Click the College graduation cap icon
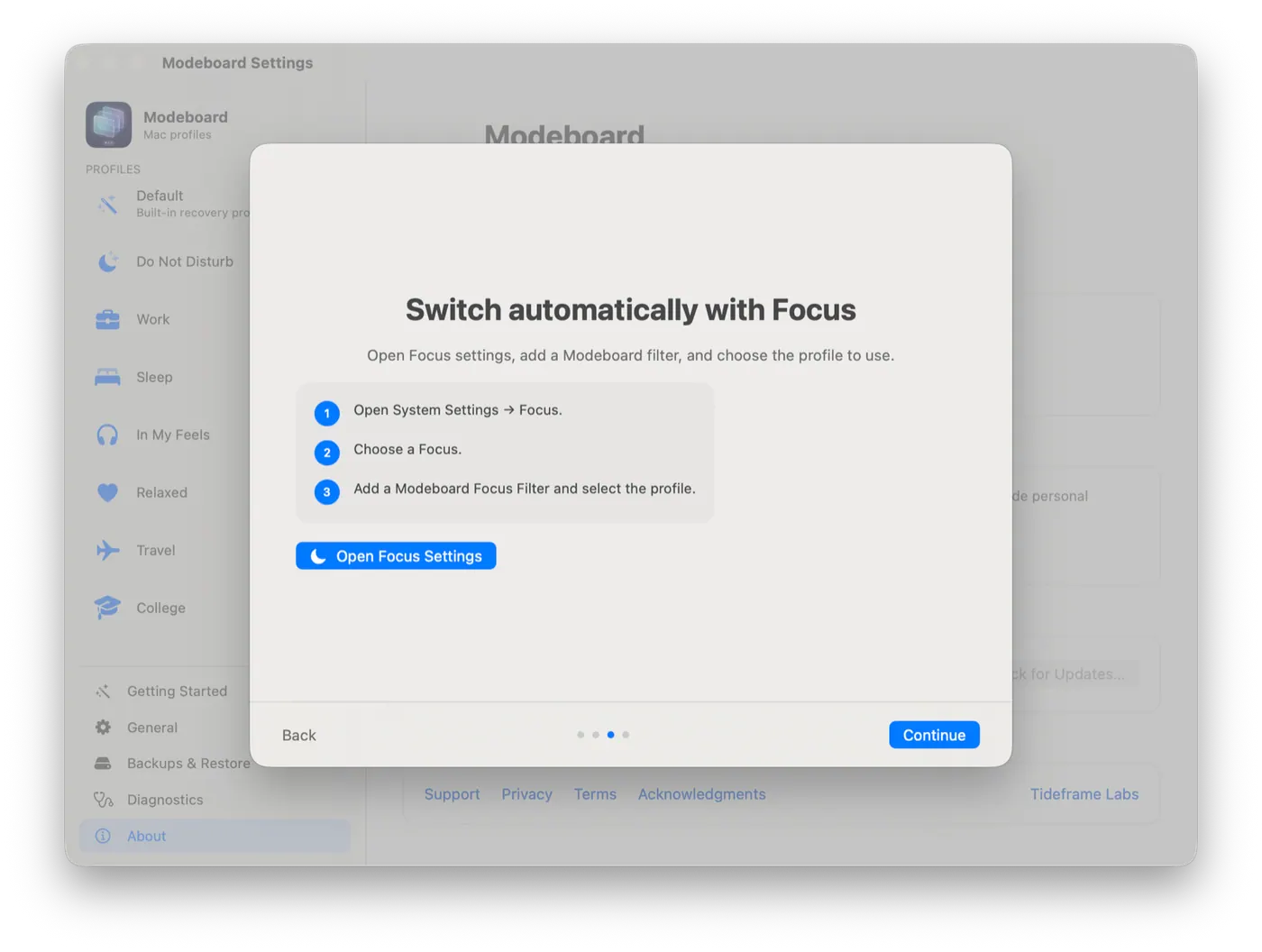 point(107,608)
